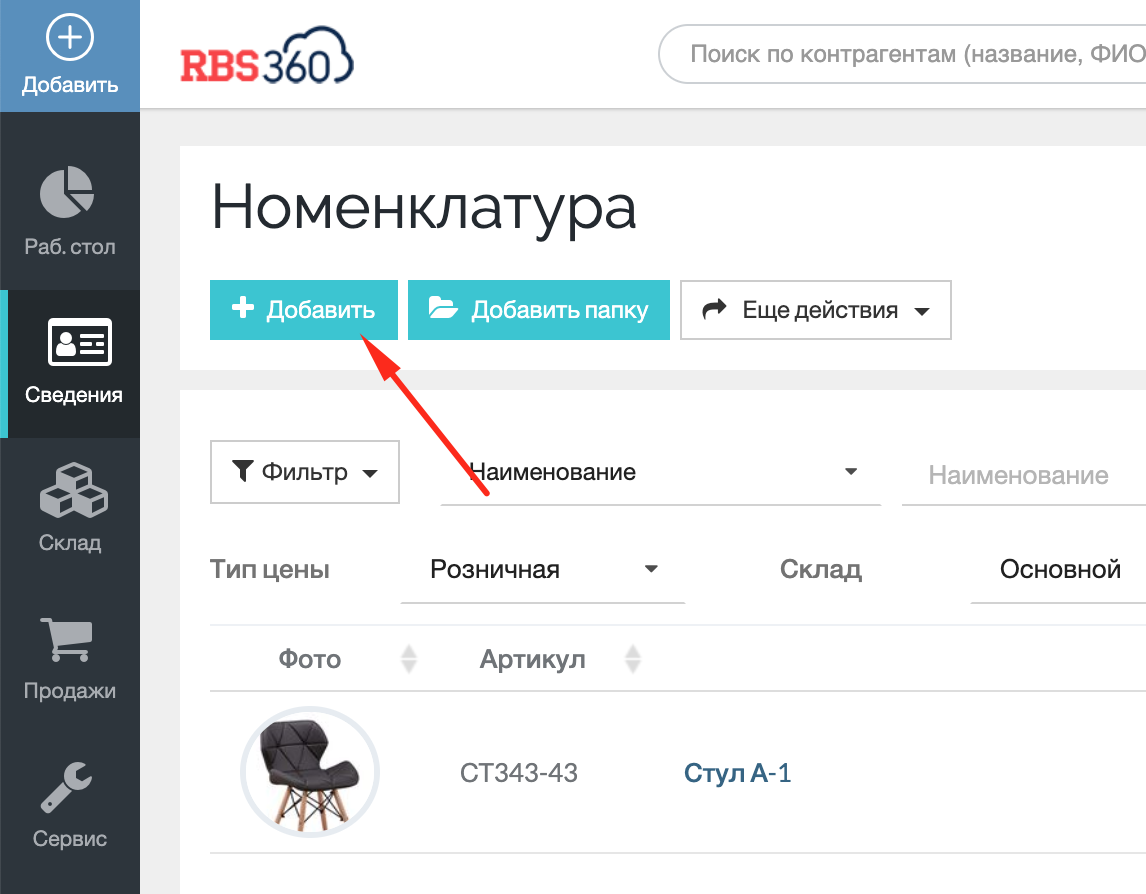Open the Фильтр dropdown
Image resolution: width=1146 pixels, height=894 pixels.
(x=304, y=472)
